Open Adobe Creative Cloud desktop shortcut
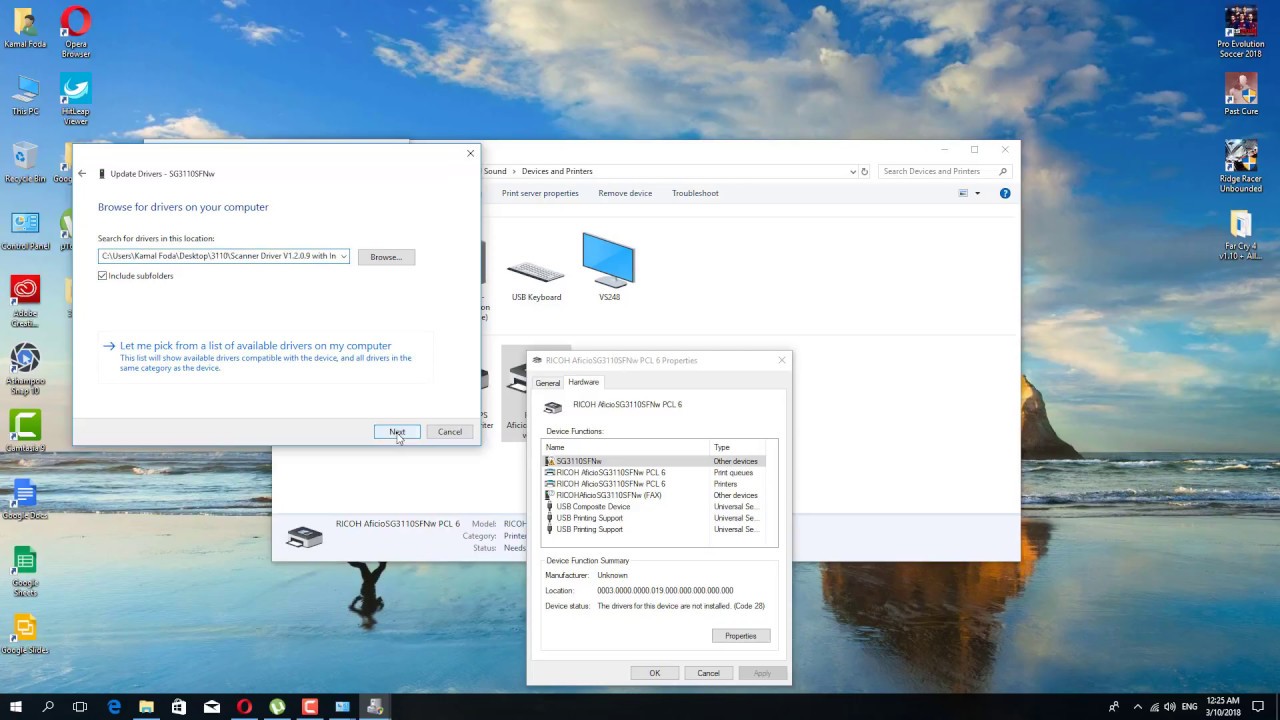 coord(25,302)
